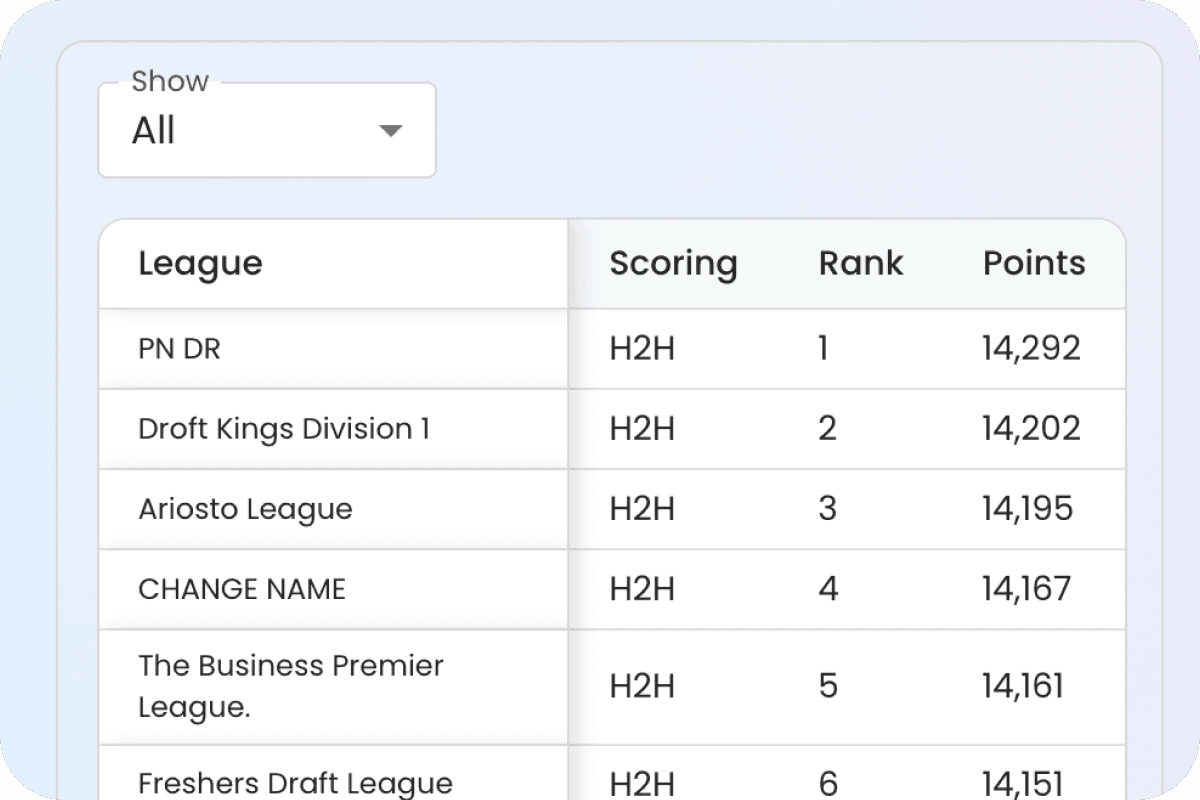The width and height of the screenshot is (1200, 800).
Task: Select rank 4 next to CHANGE NAME
Action: 828,589
